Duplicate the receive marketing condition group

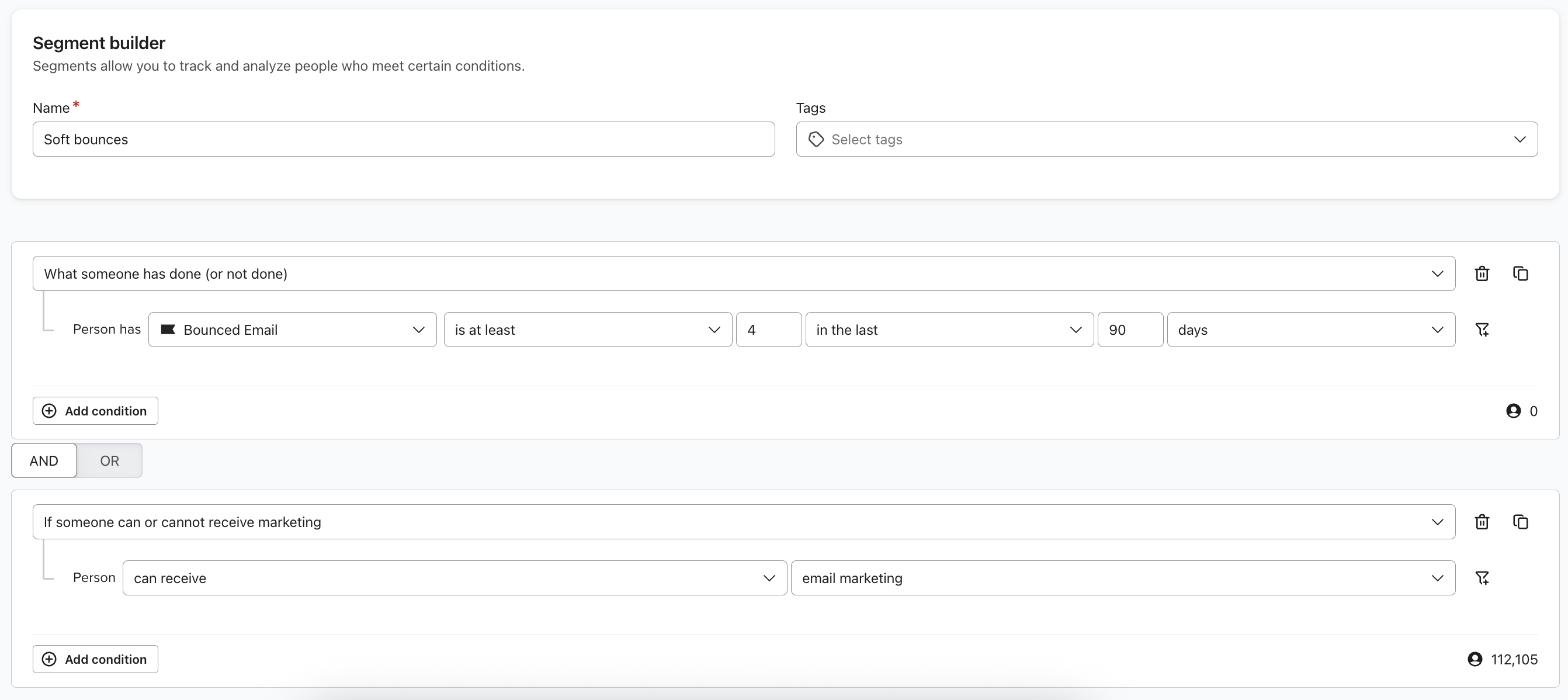pos(1520,522)
